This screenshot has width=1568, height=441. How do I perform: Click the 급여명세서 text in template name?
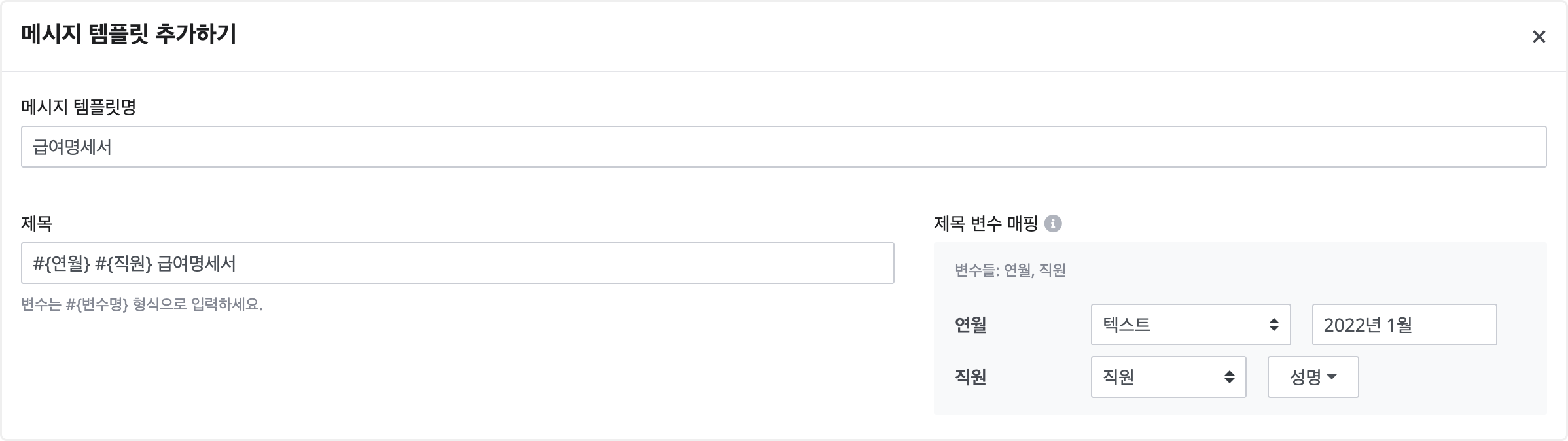click(73, 147)
